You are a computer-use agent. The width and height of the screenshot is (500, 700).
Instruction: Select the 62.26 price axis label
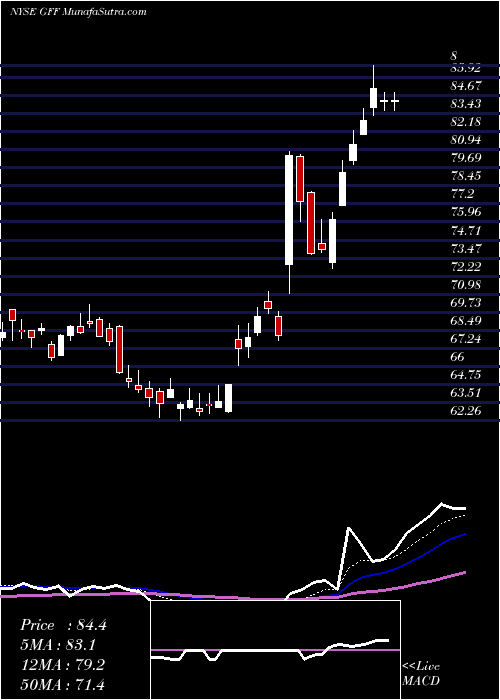pos(466,411)
